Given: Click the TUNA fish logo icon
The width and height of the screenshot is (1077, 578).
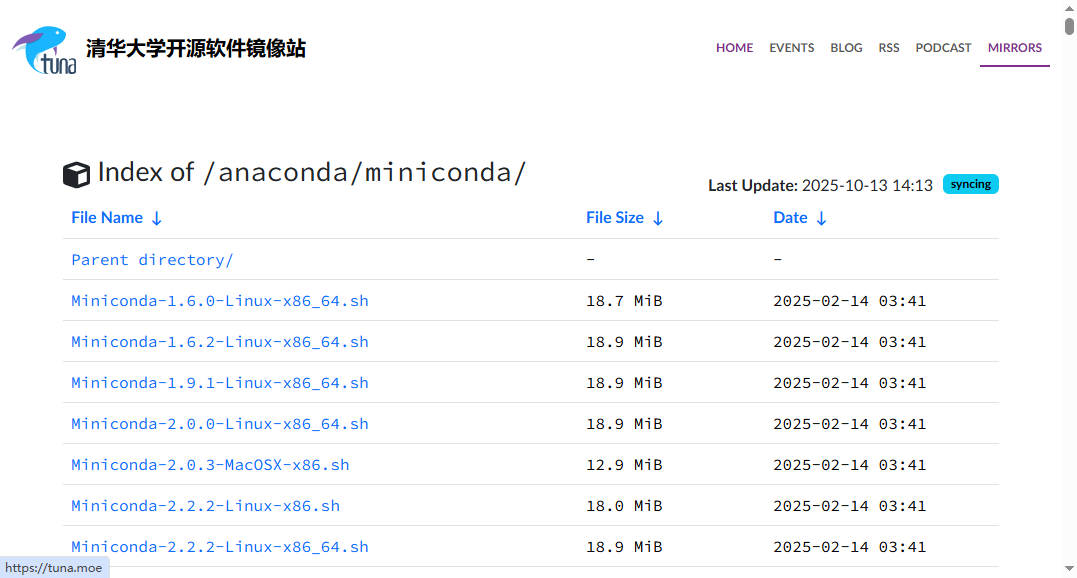Looking at the screenshot, I should tap(44, 50).
